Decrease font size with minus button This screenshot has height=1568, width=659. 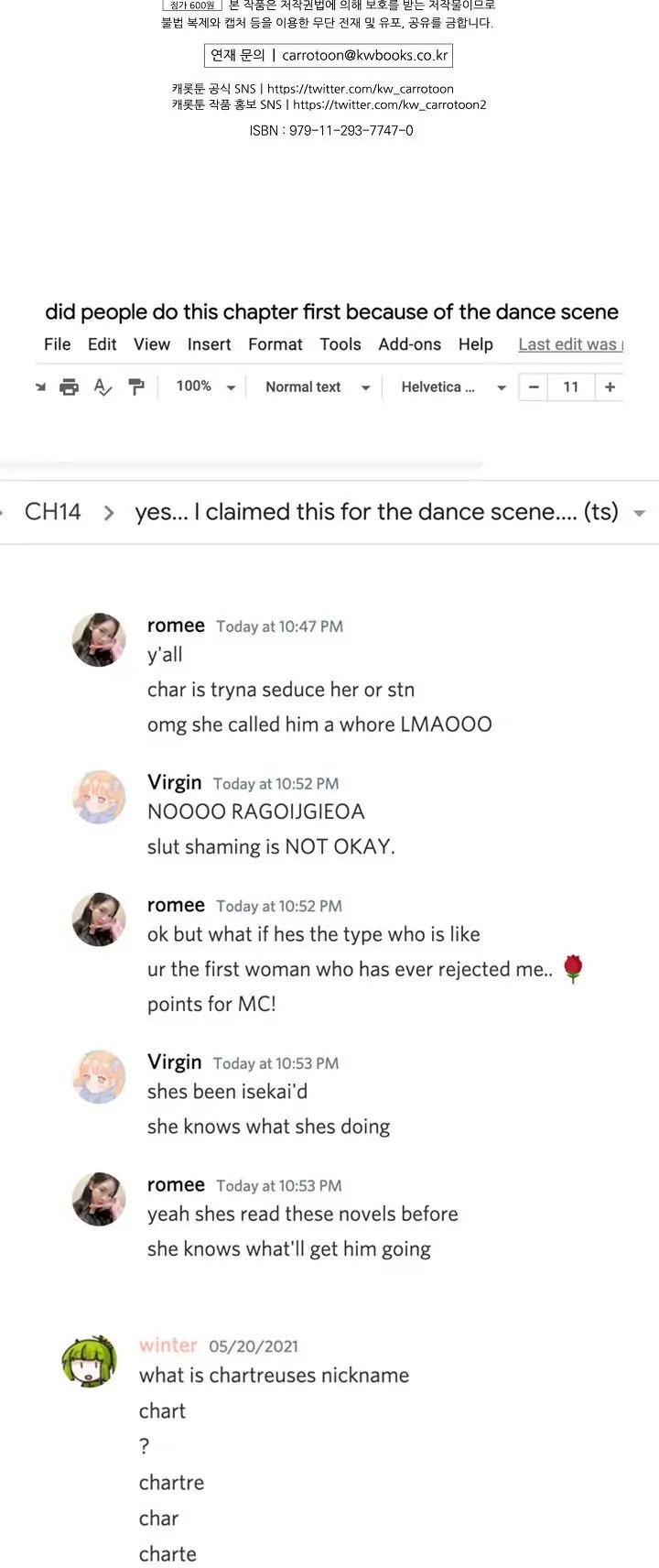pyautogui.click(x=534, y=387)
